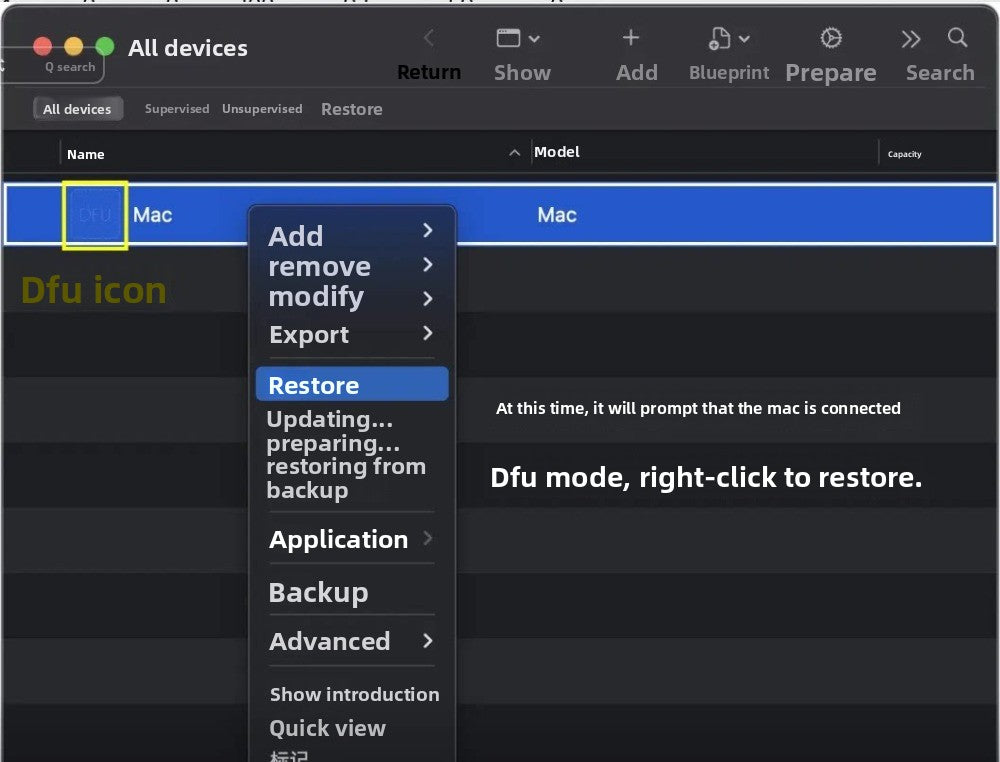Click the Model column header
The height and width of the screenshot is (762, 1000).
[x=557, y=152]
